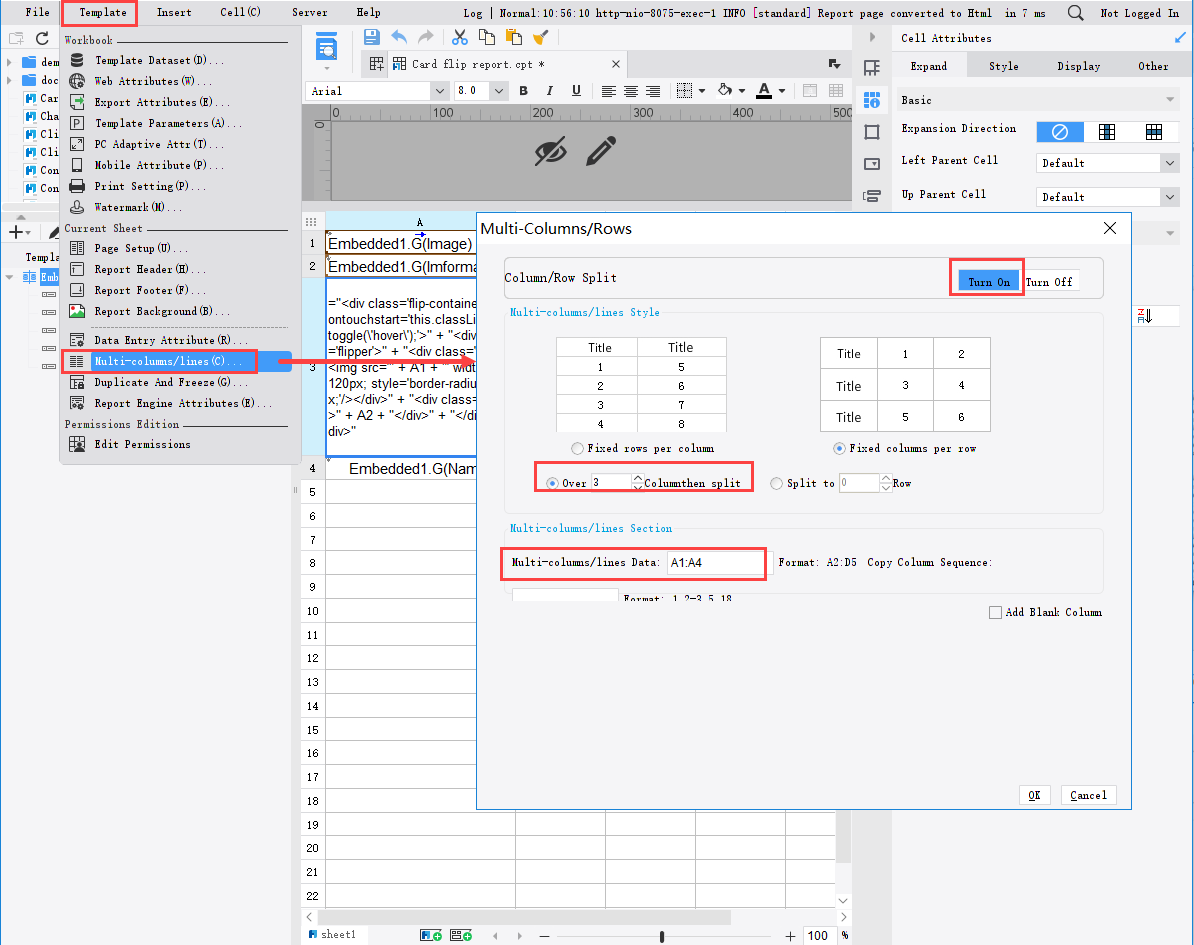Click the Format Painter brush icon
Screen dimensions: 1194x945
[x=540, y=37]
